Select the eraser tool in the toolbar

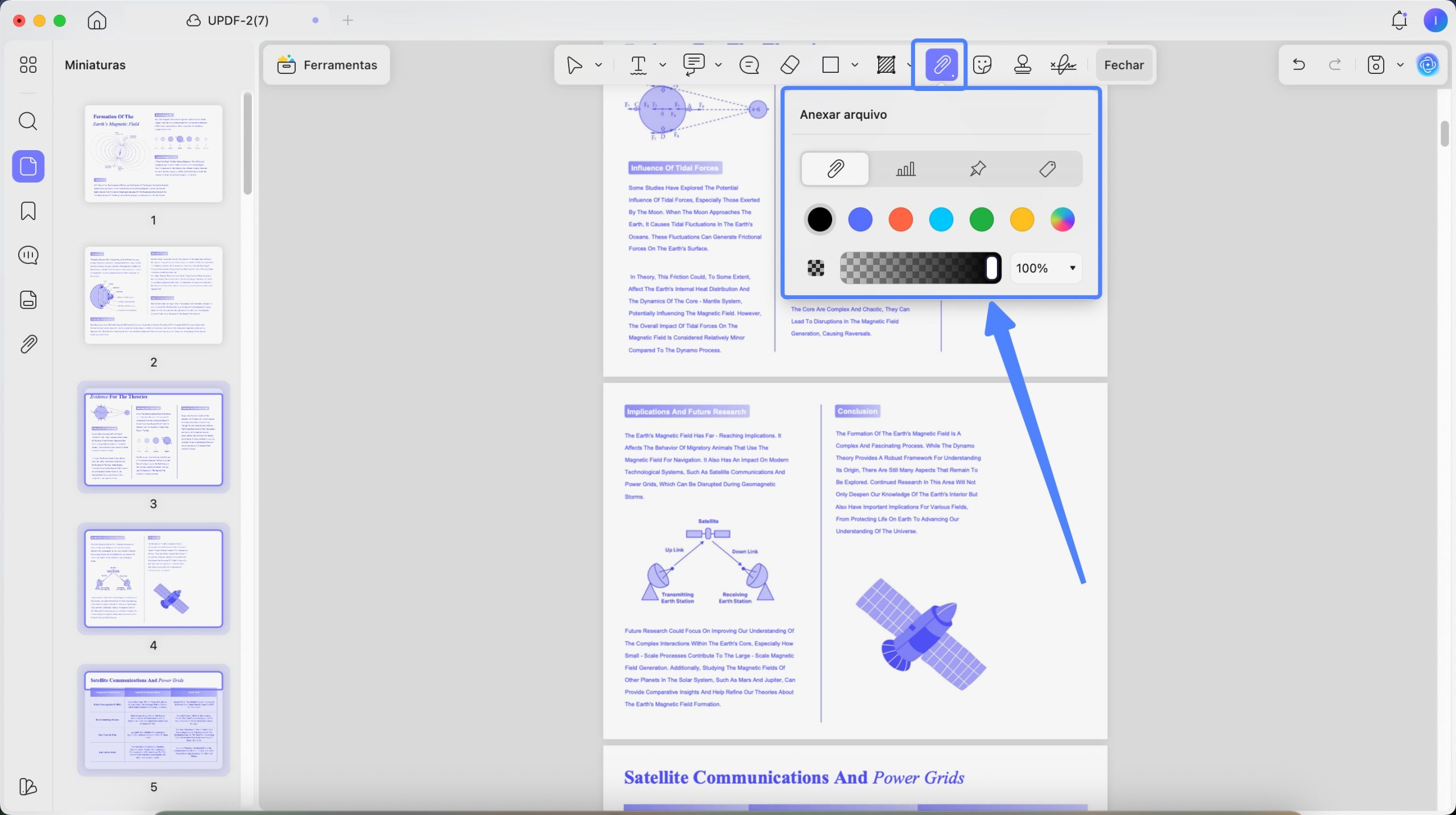coord(790,65)
